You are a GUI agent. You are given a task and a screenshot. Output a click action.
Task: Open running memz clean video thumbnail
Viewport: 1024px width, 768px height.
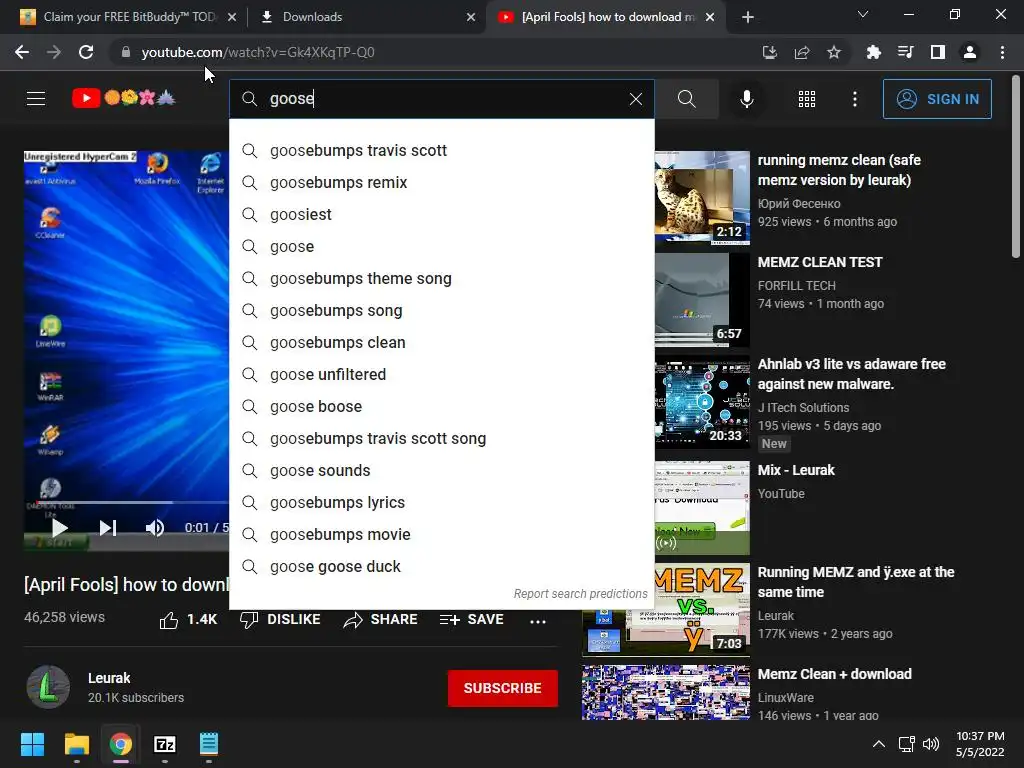point(702,198)
